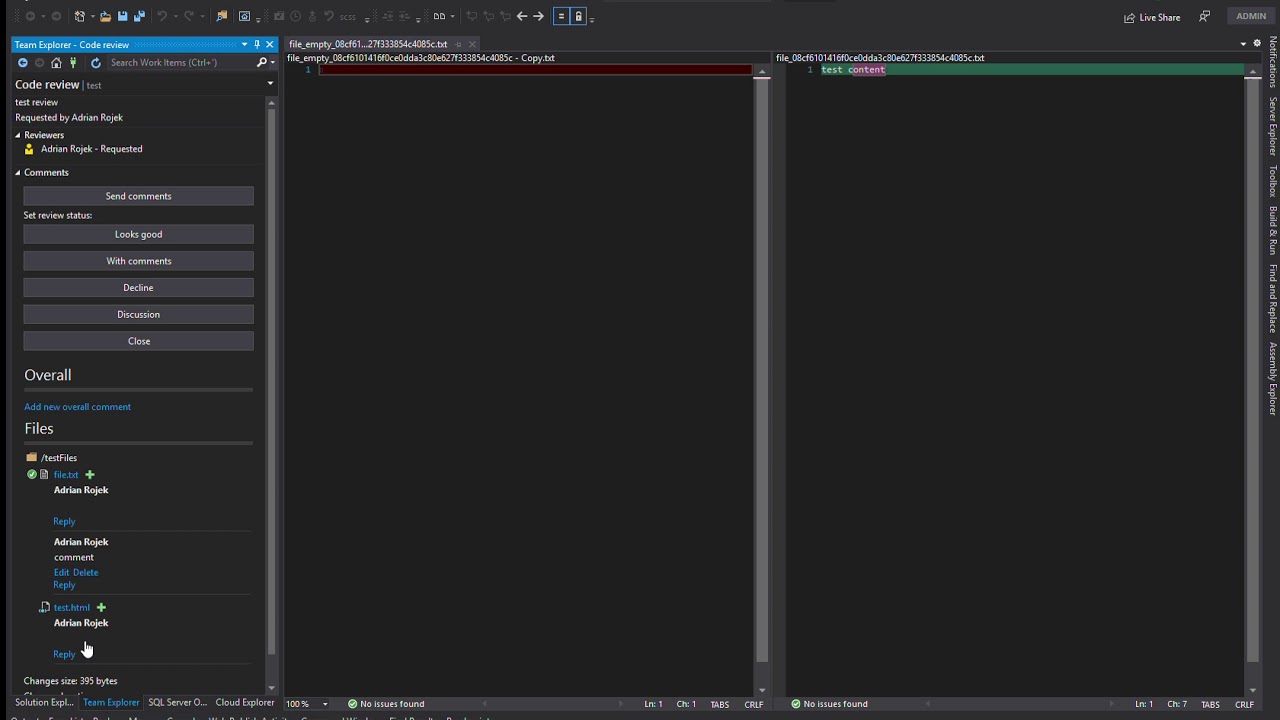Close the Team Explorer panel
Screen dimensions: 1280x720
269,44
